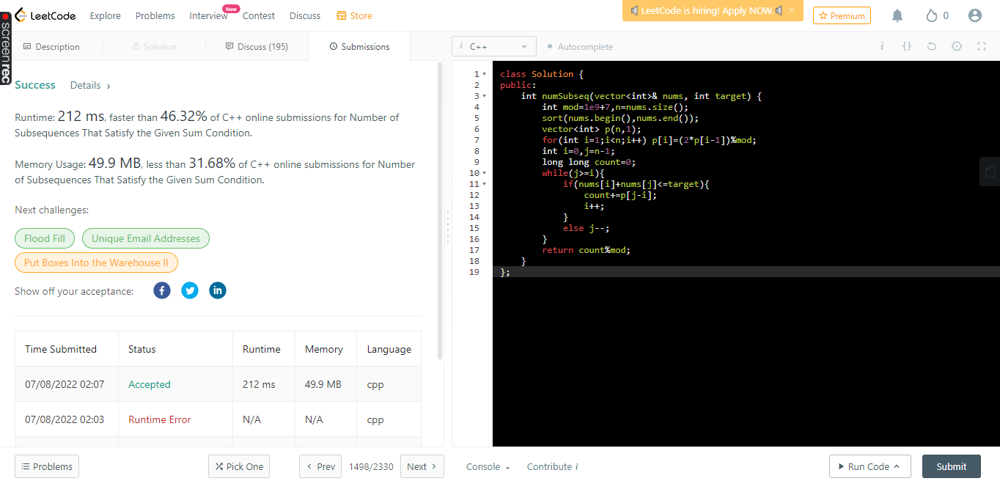Go to the Contest page
This screenshot has height=481, width=1000.
click(x=258, y=15)
